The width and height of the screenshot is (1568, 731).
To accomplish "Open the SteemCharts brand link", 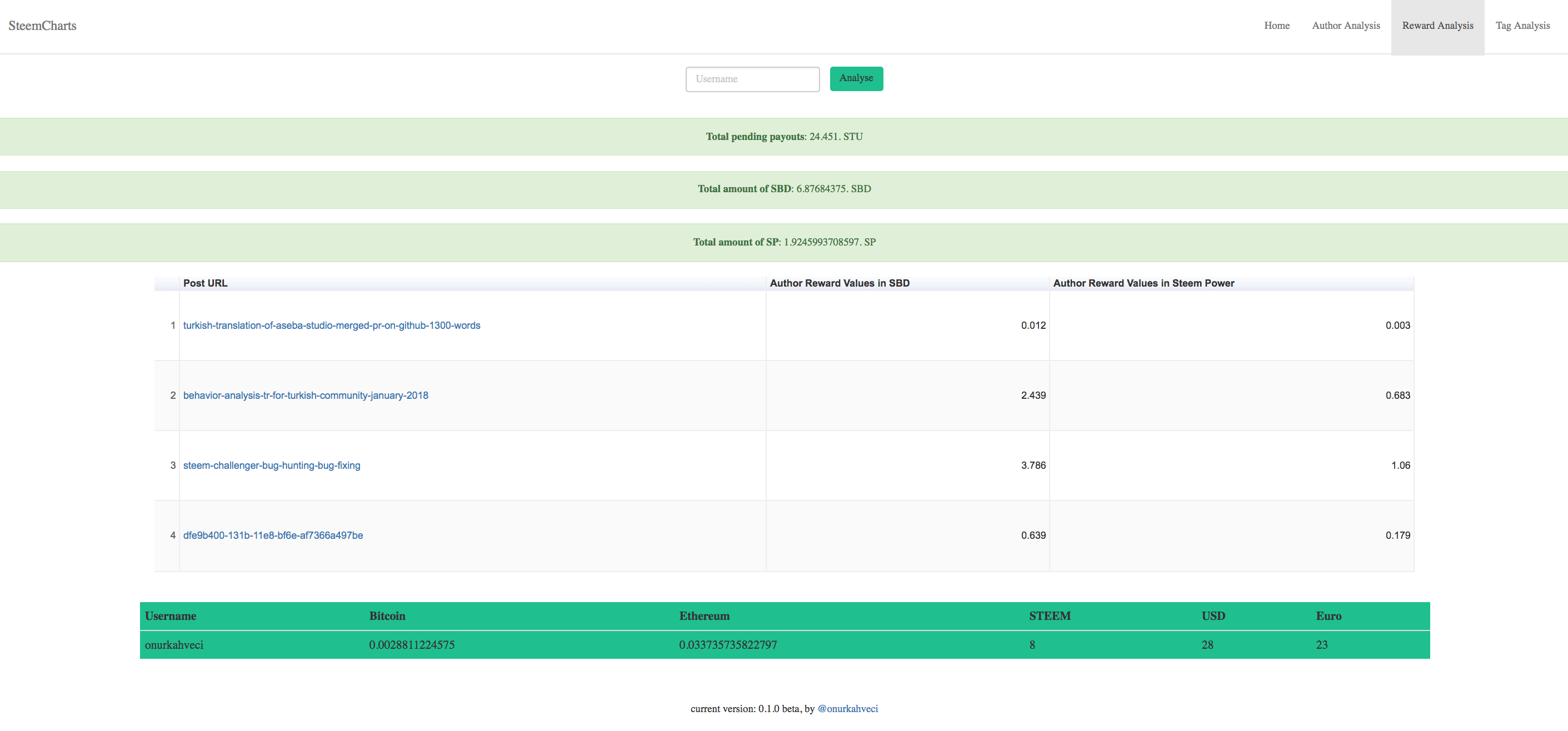I will coord(42,26).
